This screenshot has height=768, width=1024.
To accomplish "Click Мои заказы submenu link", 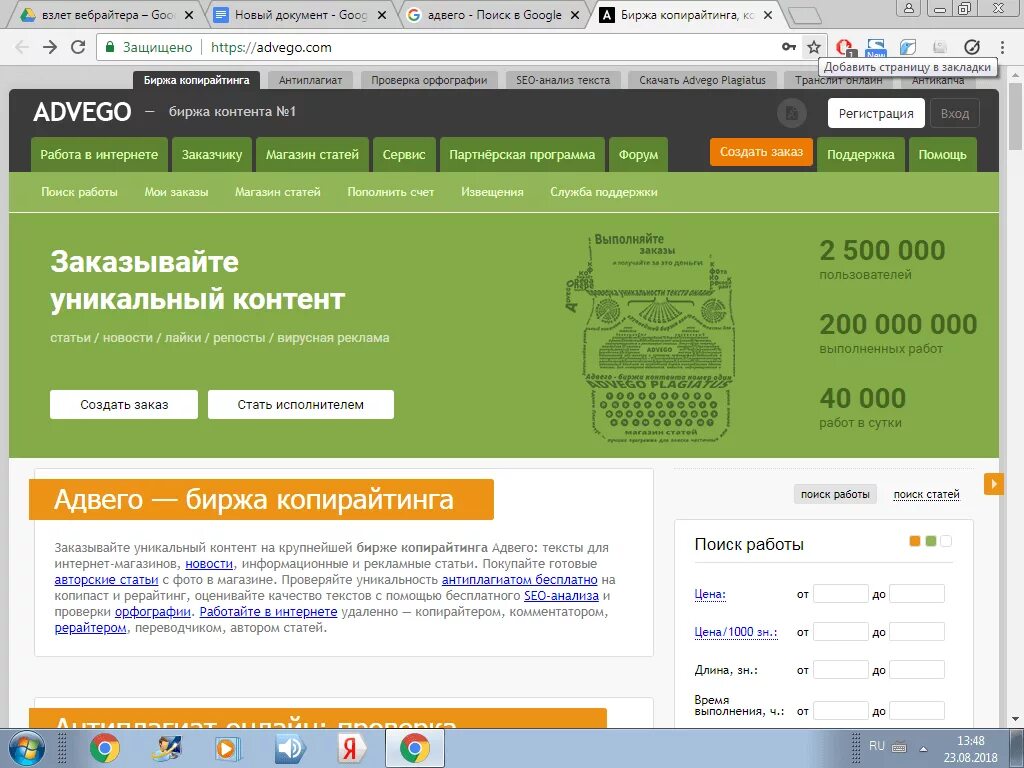I will (x=176, y=192).
